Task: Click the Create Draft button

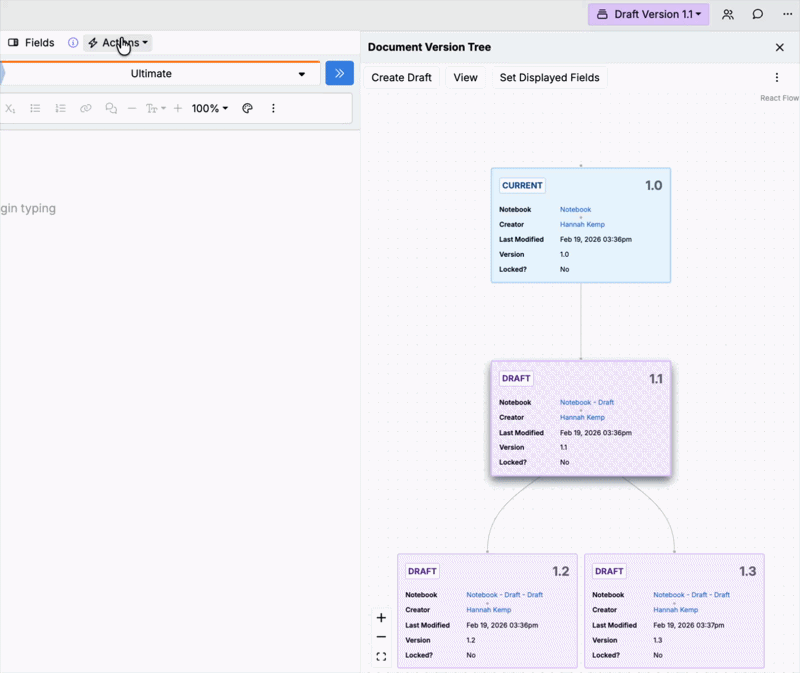Action: (401, 78)
